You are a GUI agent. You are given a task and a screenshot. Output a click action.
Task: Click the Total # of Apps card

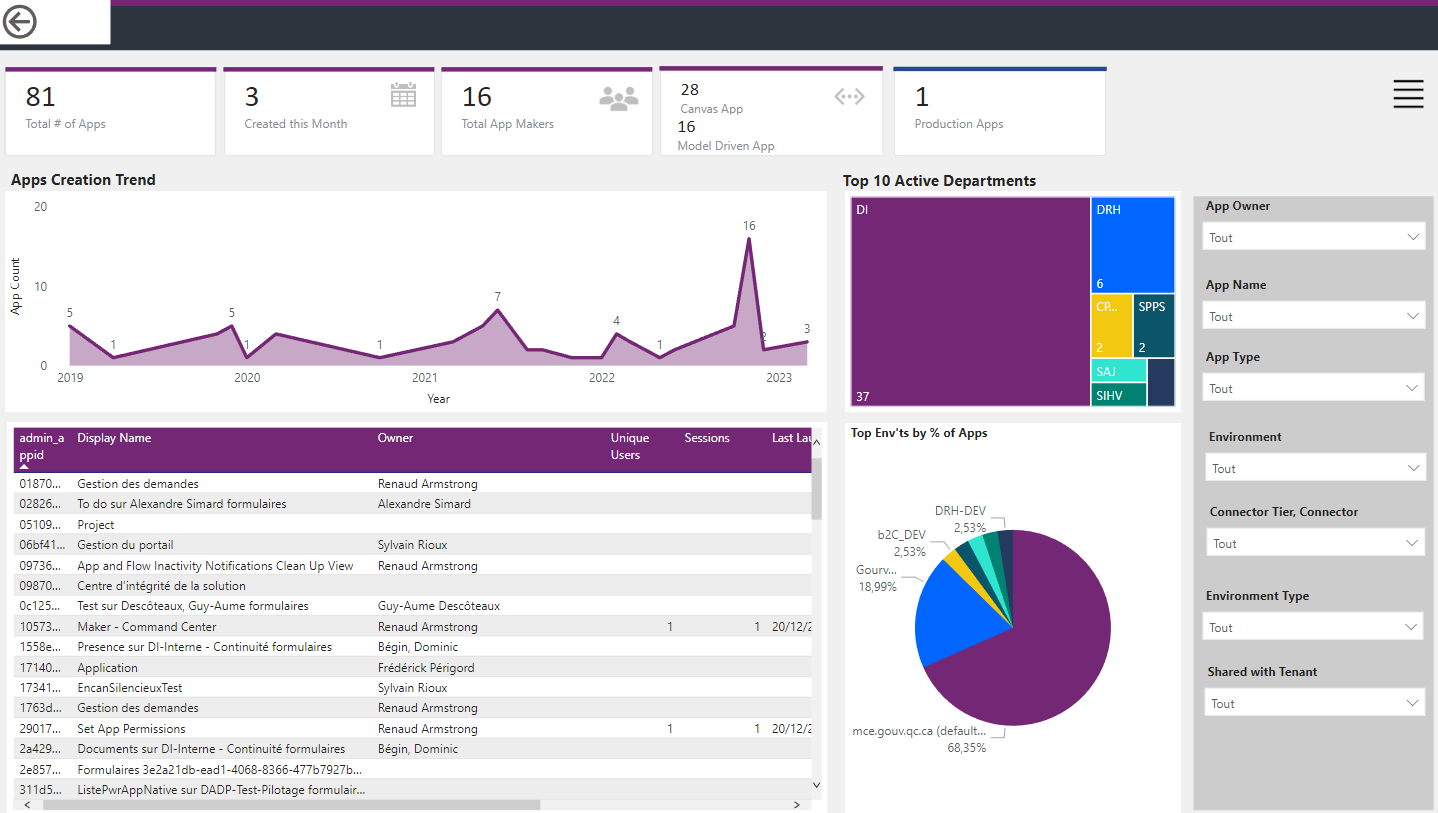point(110,111)
